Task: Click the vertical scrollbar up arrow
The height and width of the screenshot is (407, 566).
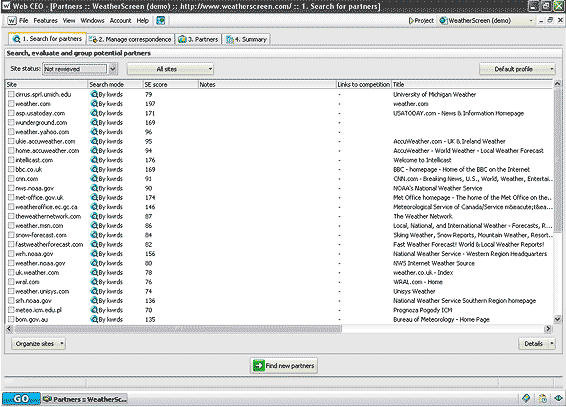Action: tap(557, 84)
